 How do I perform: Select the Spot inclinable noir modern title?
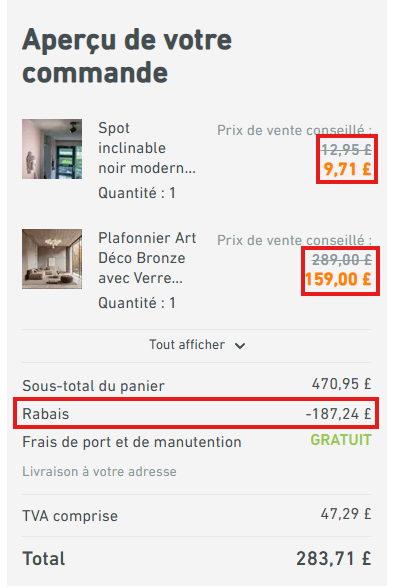[147, 148]
